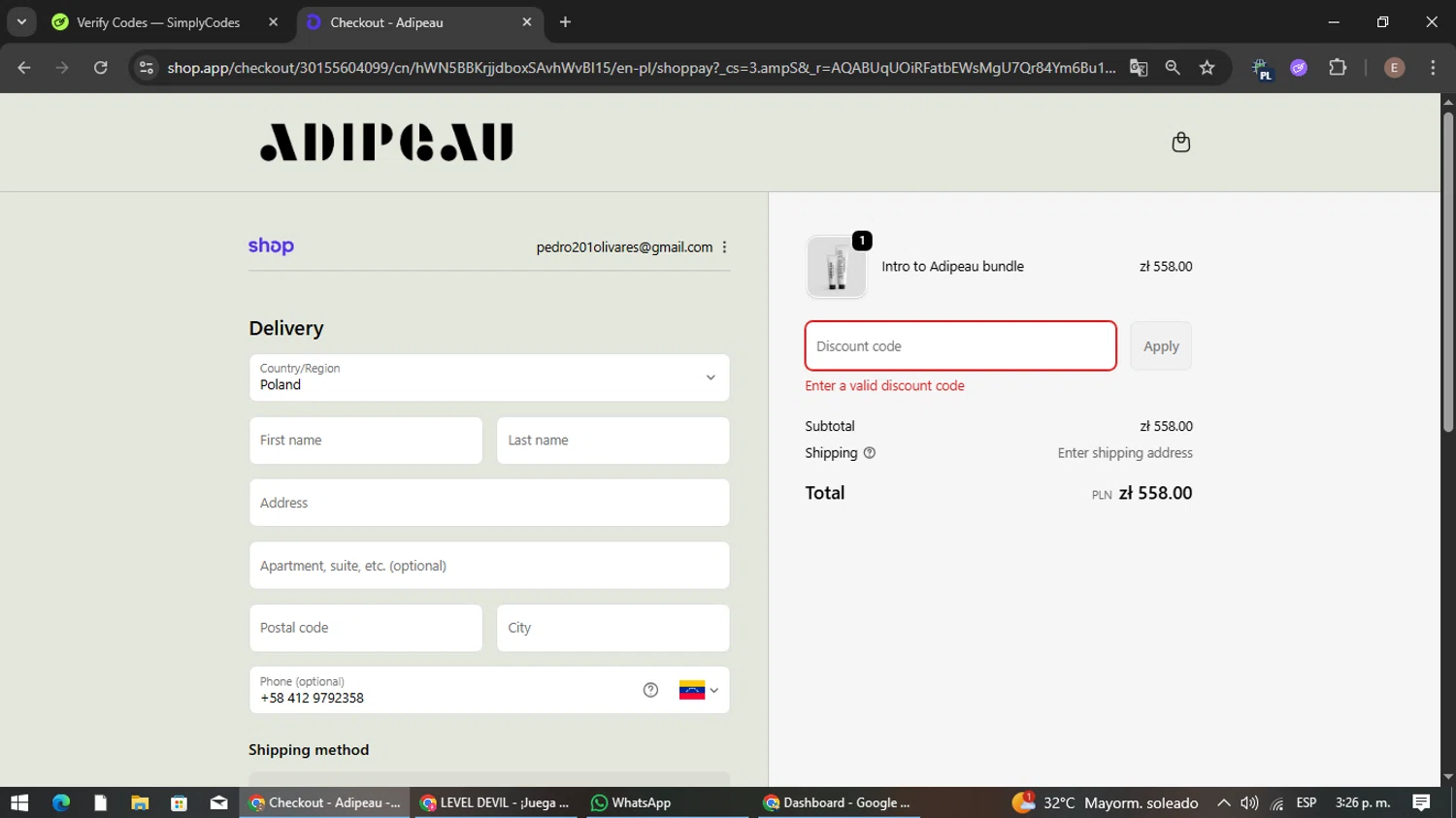Click the Address field
This screenshot has width=1456, height=818.
(x=489, y=503)
